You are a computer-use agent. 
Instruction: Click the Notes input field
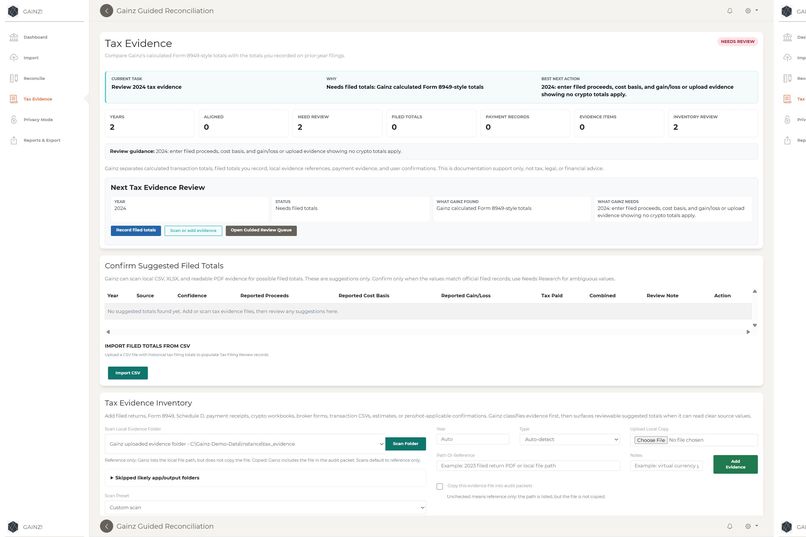click(x=666, y=466)
